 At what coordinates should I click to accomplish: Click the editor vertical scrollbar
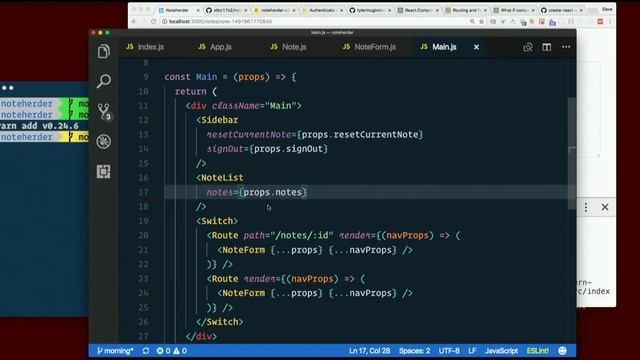point(572,153)
